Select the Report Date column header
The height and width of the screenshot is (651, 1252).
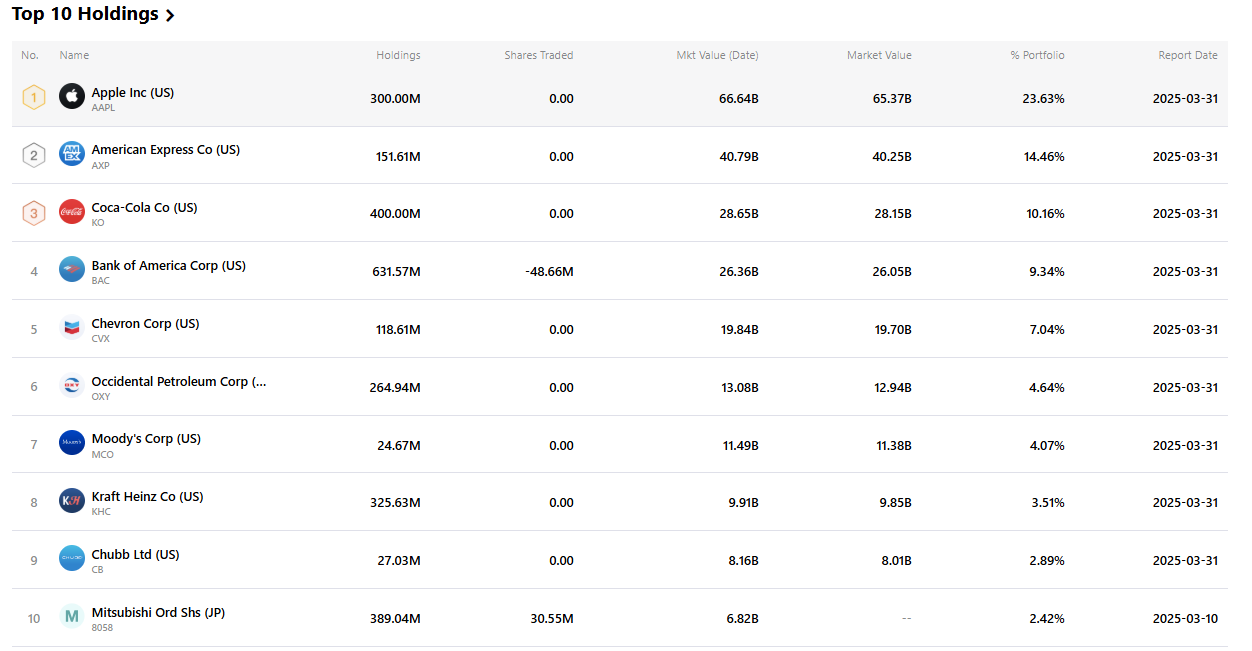pos(1188,56)
